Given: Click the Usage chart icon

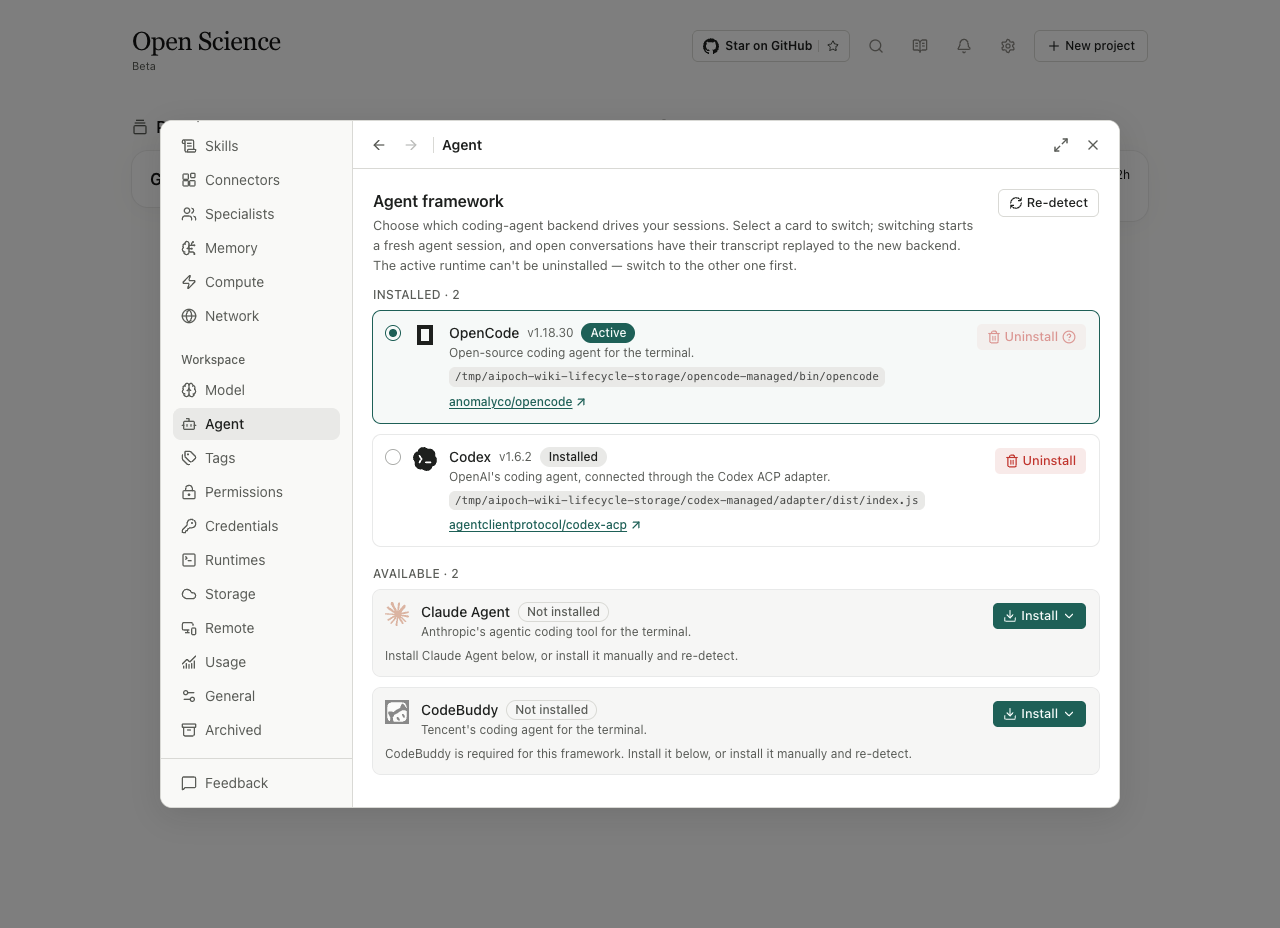Looking at the screenshot, I should tap(189, 662).
